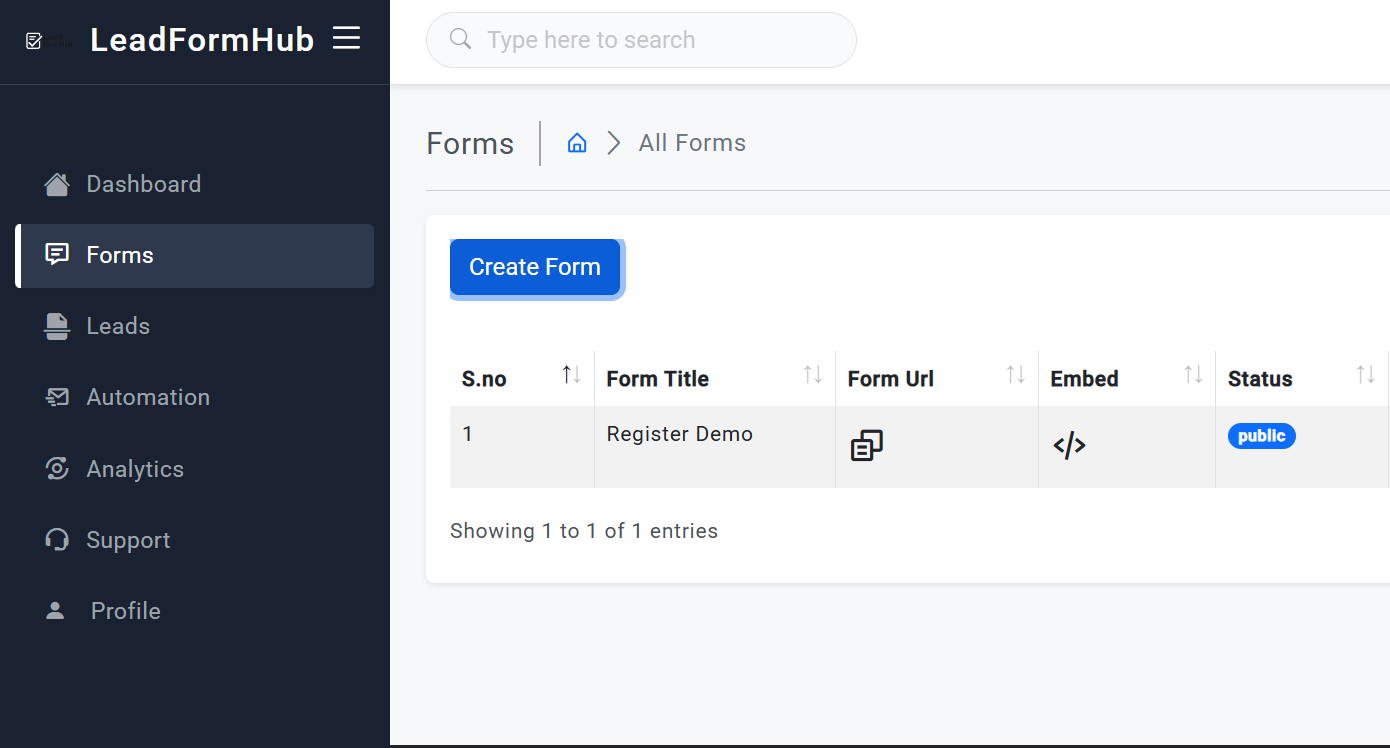The width and height of the screenshot is (1390, 748).
Task: Click the All Forms breadcrumb
Action: coord(692,143)
